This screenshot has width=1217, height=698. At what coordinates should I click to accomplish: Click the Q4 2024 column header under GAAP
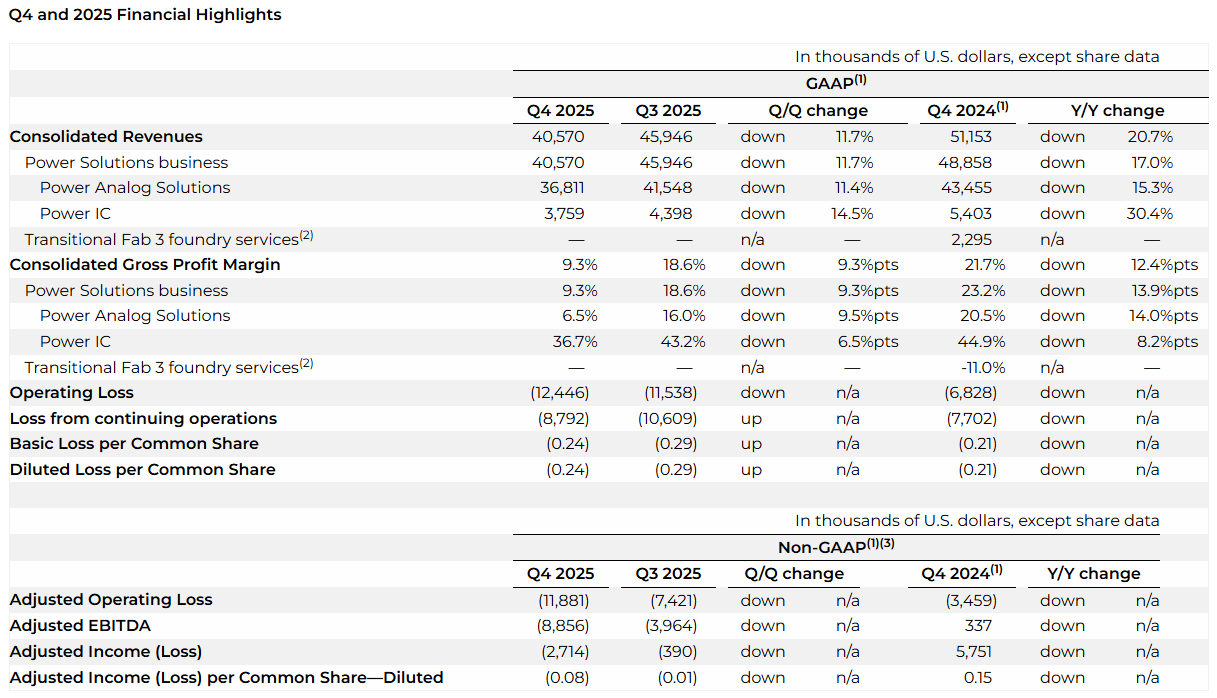coord(967,110)
